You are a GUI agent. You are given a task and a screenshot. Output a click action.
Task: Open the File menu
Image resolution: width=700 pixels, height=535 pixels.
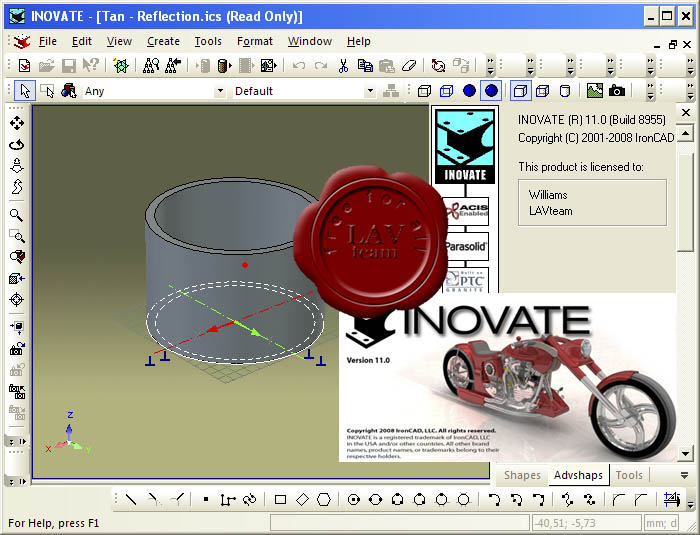(x=47, y=42)
